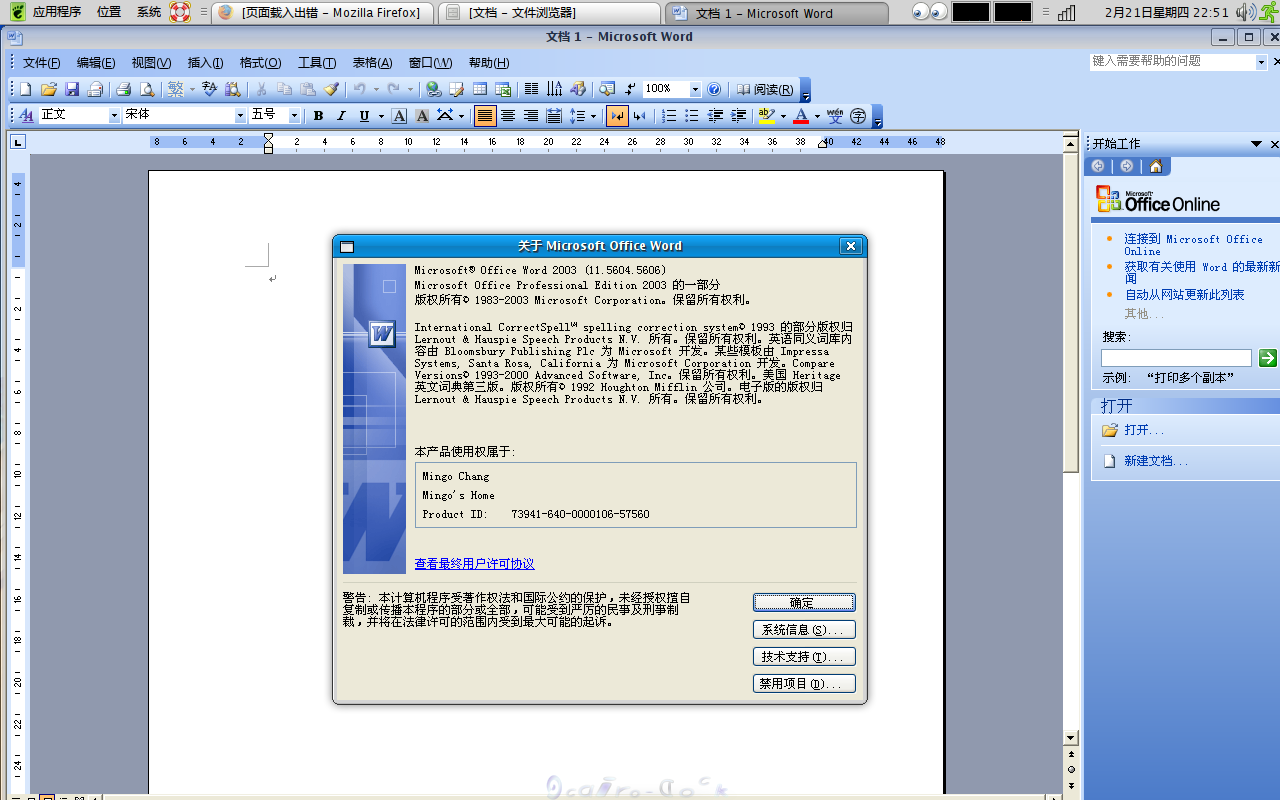Click the blue Help question-mark icon
Viewport: 1280px width, 800px height.
click(x=714, y=89)
